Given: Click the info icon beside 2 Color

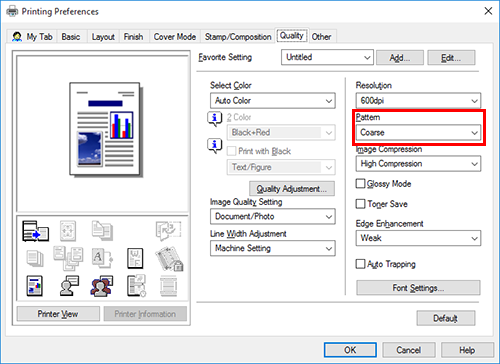Looking at the screenshot, I should 214,118.
